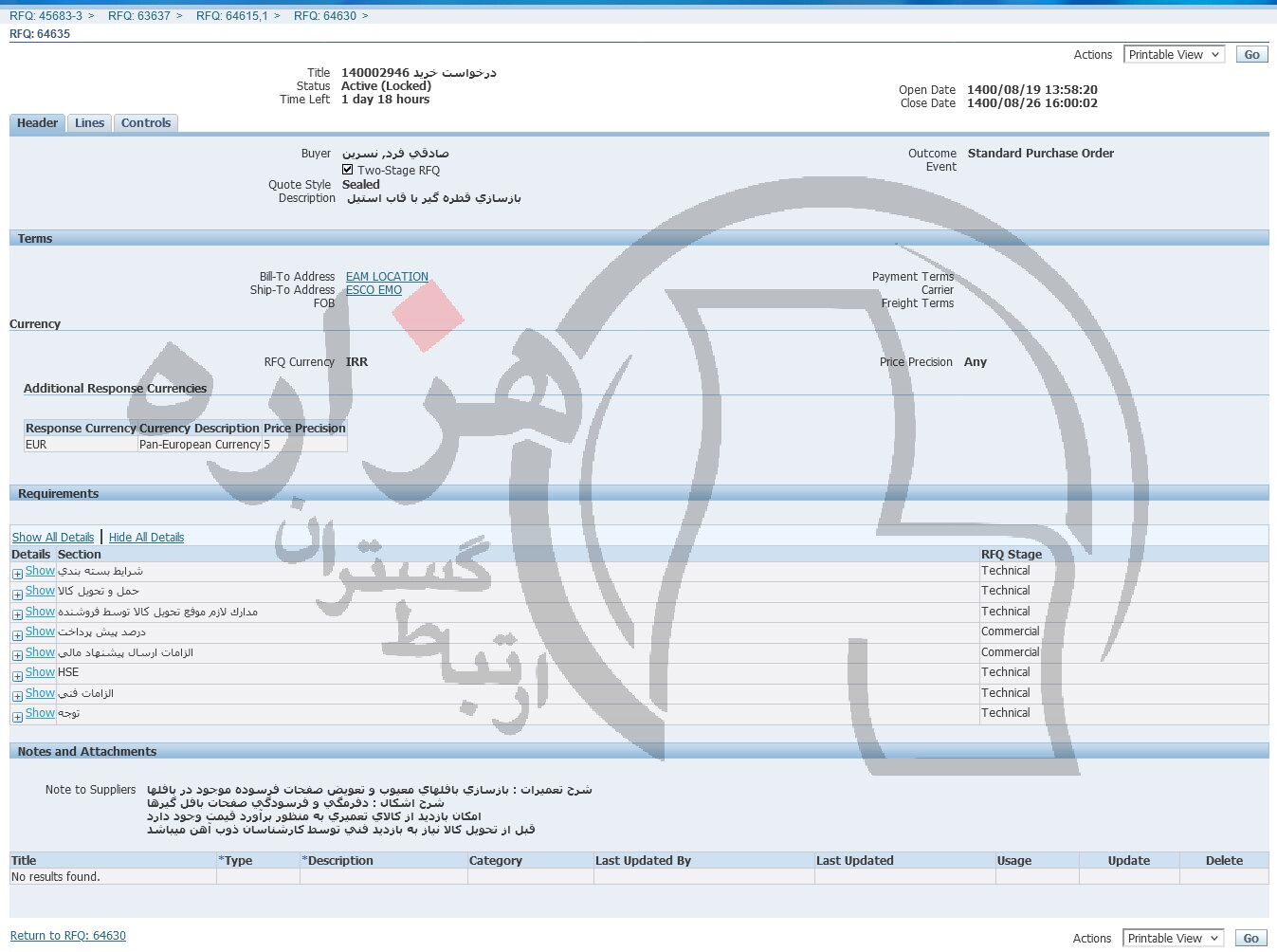Click the No results found row
Image resolution: width=1277 pixels, height=952 pixels.
coord(639,877)
